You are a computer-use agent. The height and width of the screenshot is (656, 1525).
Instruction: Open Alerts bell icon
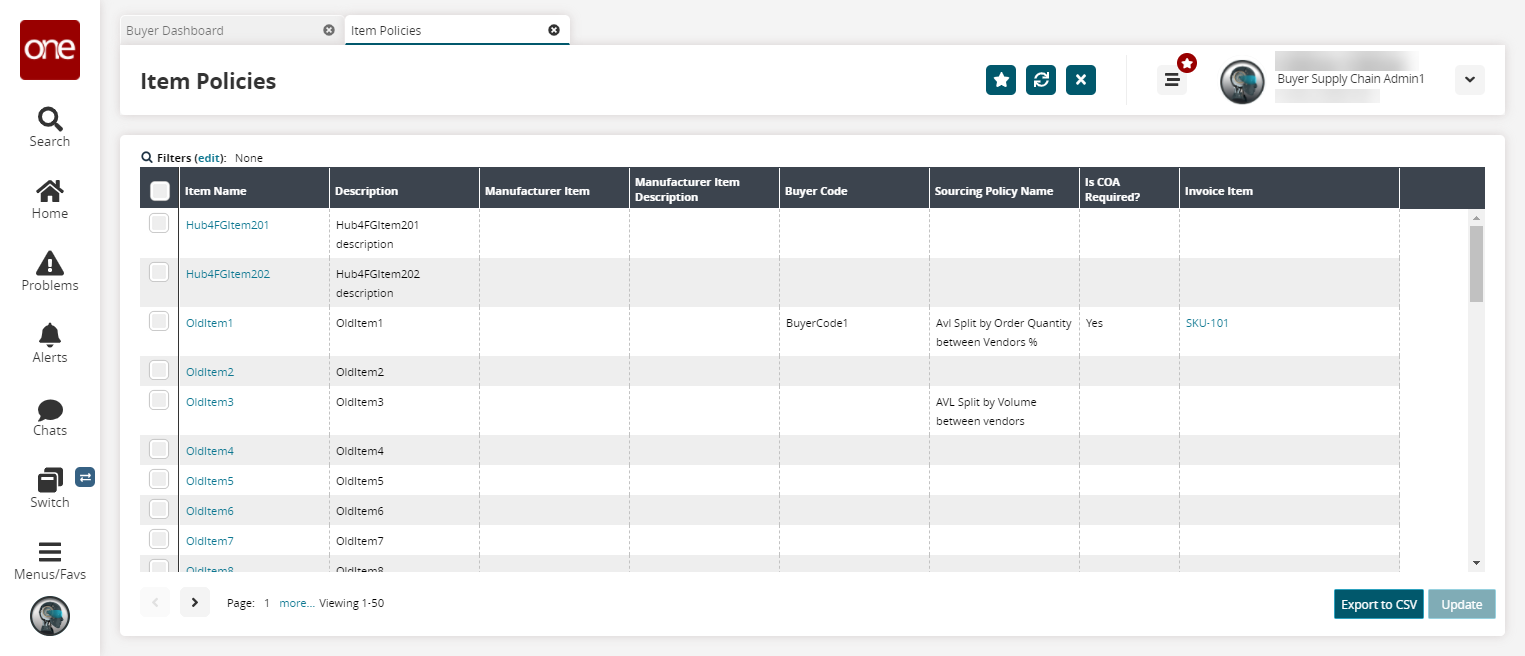(49, 336)
